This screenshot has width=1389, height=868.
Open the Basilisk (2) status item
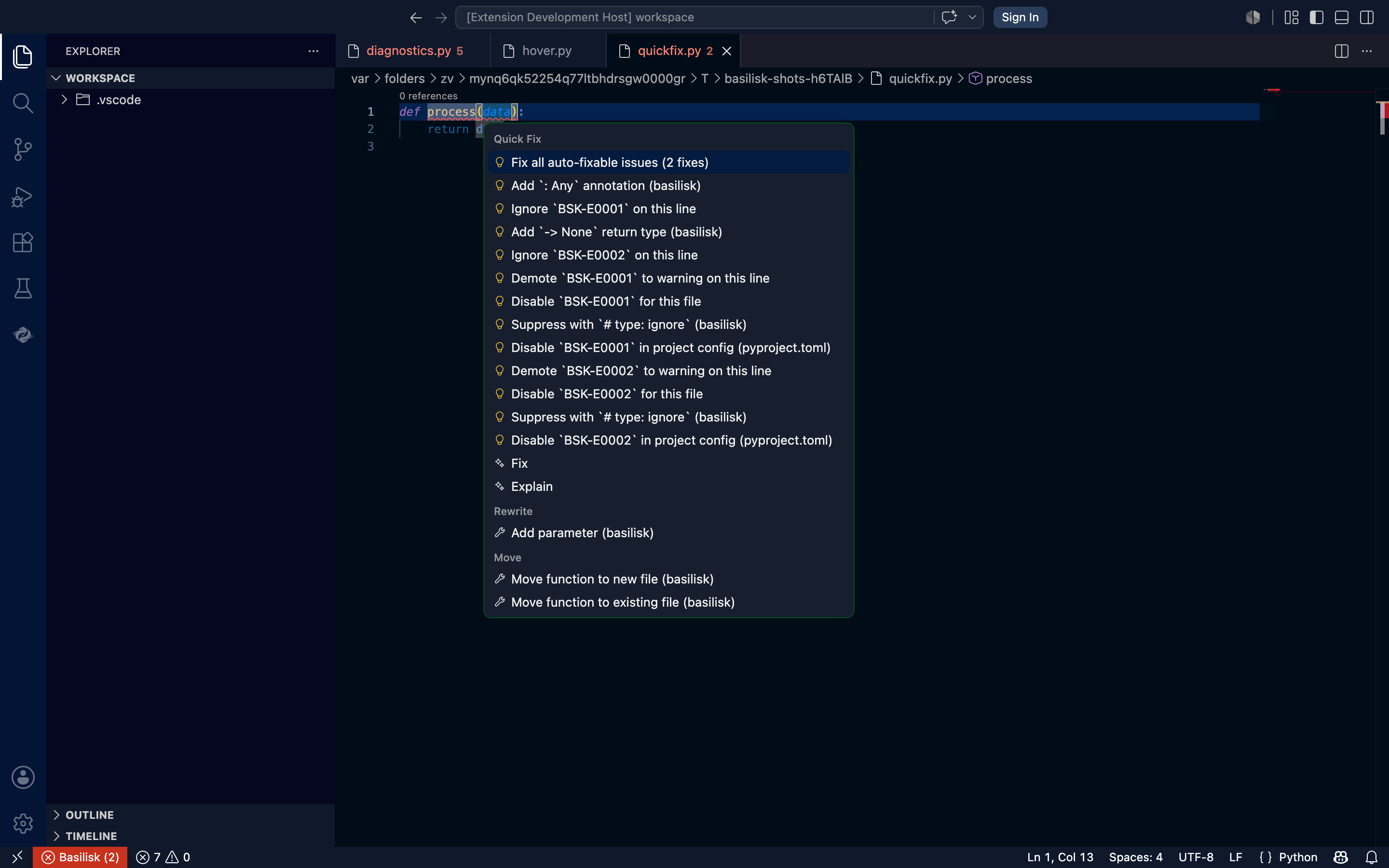[x=81, y=857]
